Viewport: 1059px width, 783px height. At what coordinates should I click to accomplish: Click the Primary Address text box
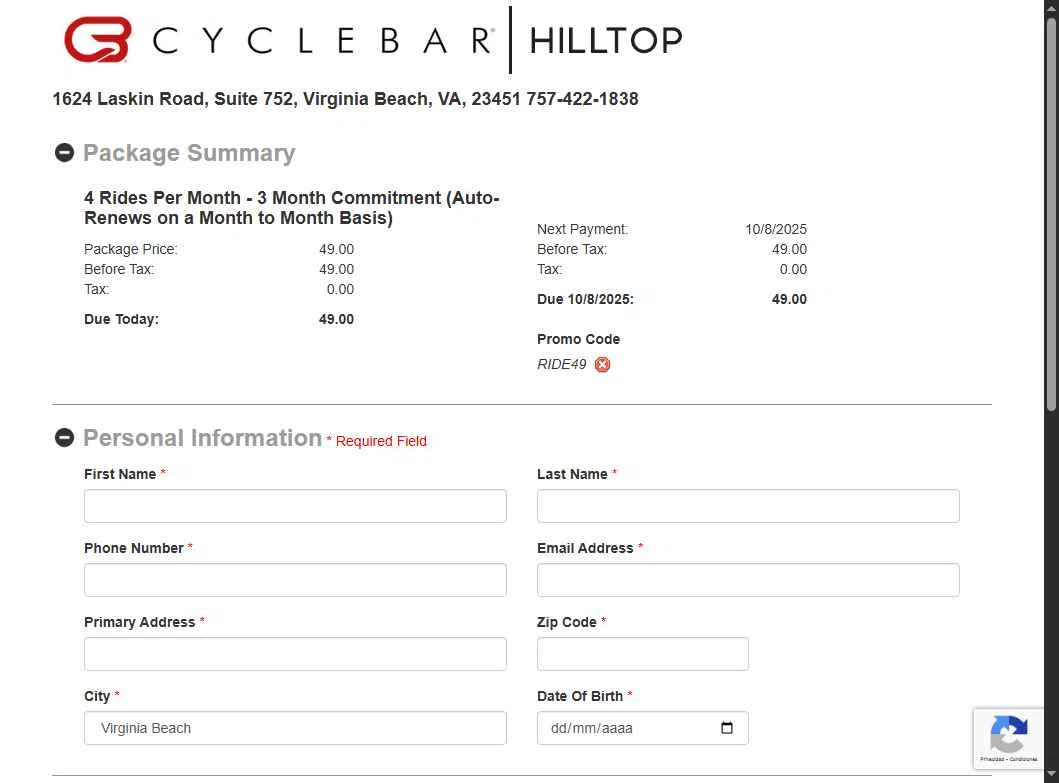[x=295, y=654]
